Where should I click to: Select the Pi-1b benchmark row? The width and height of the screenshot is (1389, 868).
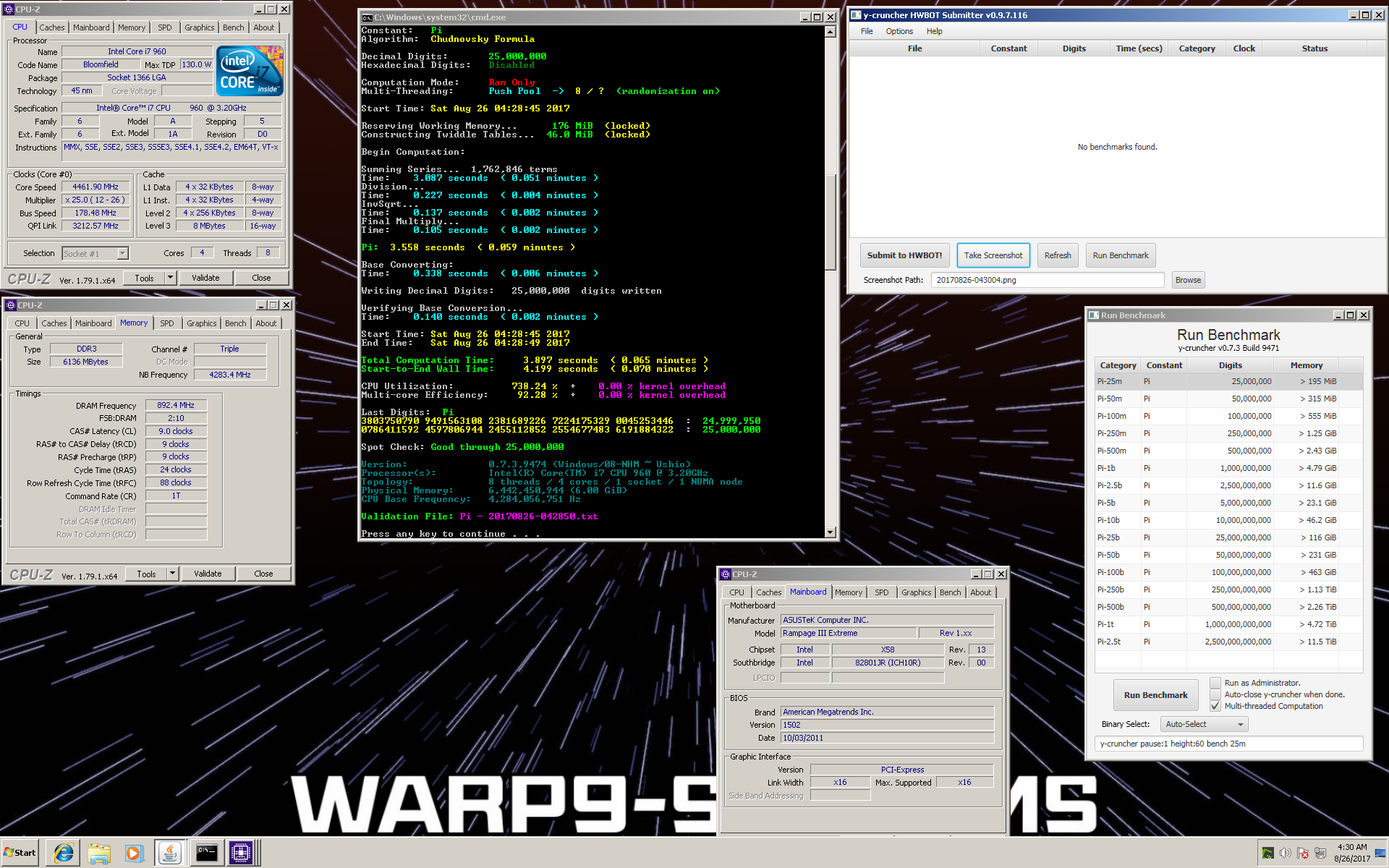coord(1228,468)
